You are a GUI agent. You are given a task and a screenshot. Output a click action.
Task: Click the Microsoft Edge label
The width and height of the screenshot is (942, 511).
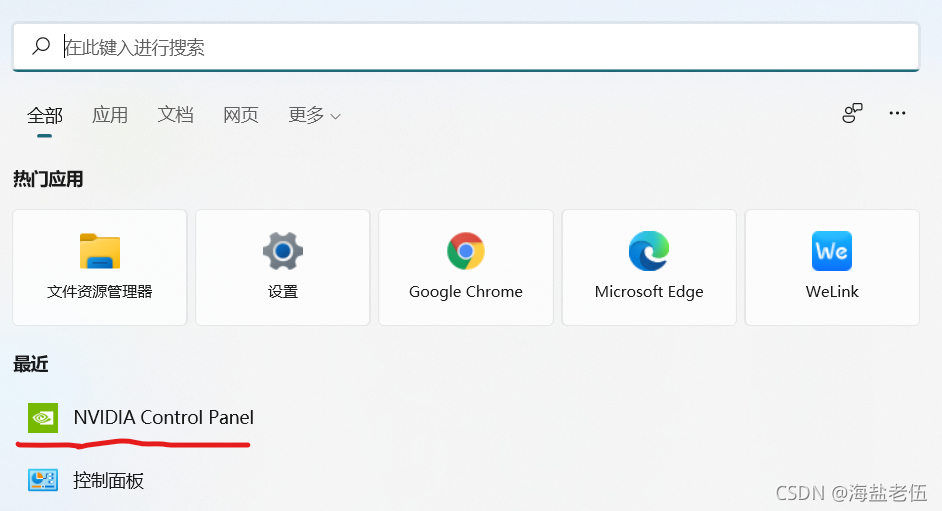coord(649,292)
